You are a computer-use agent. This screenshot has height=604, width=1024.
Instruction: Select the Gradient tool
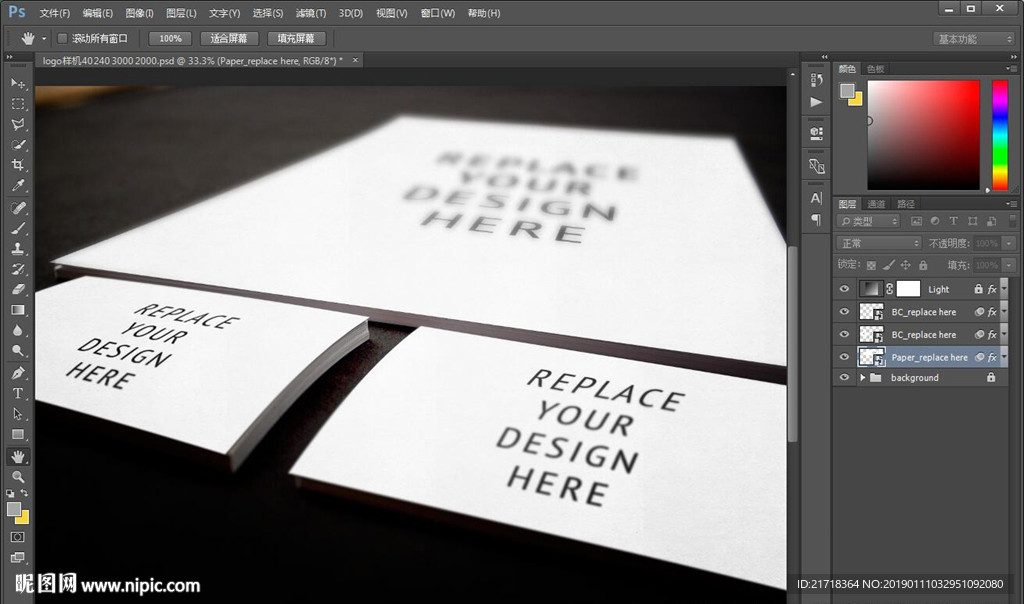(18, 310)
